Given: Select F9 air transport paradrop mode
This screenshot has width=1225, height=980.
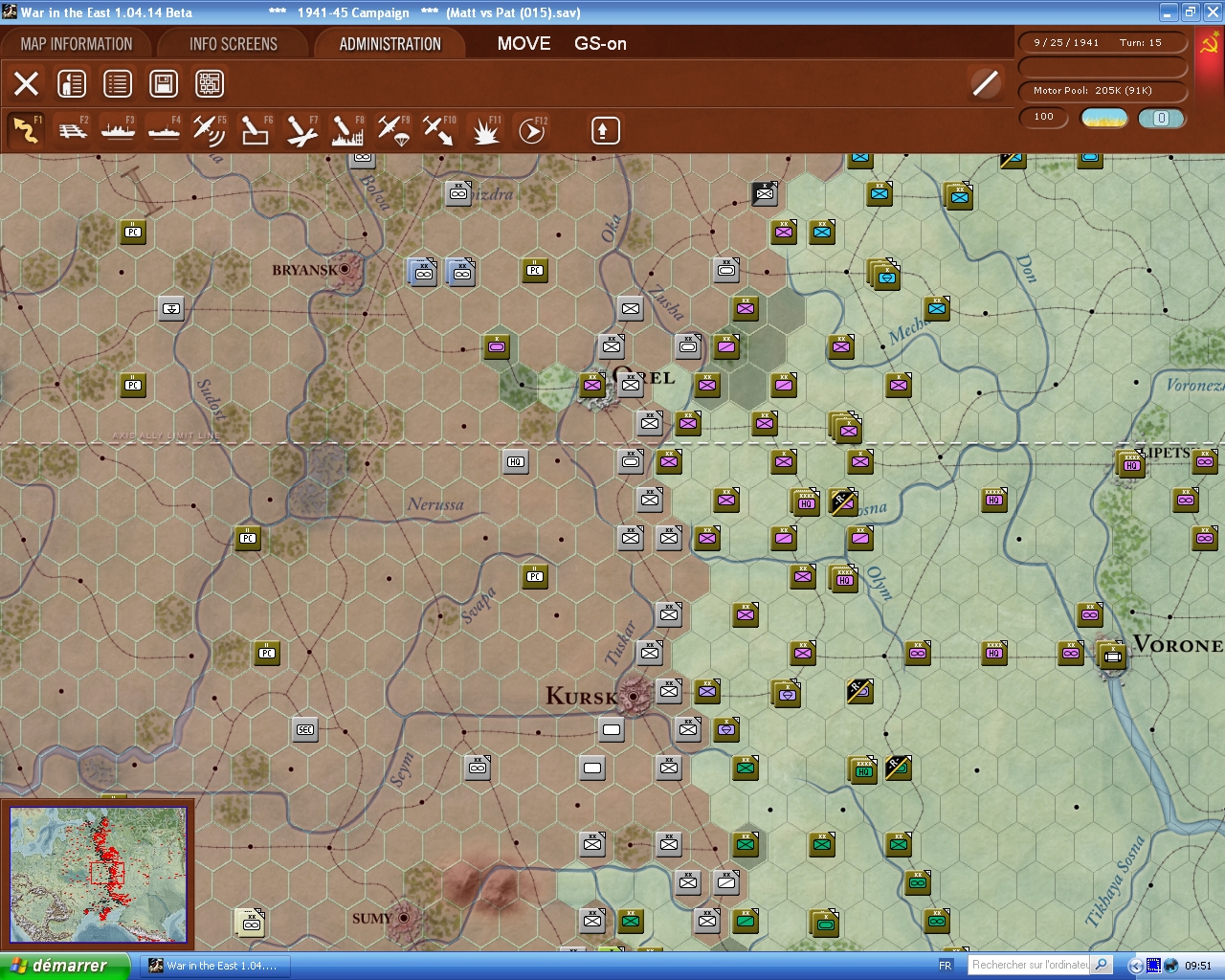Looking at the screenshot, I should pyautogui.click(x=393, y=130).
